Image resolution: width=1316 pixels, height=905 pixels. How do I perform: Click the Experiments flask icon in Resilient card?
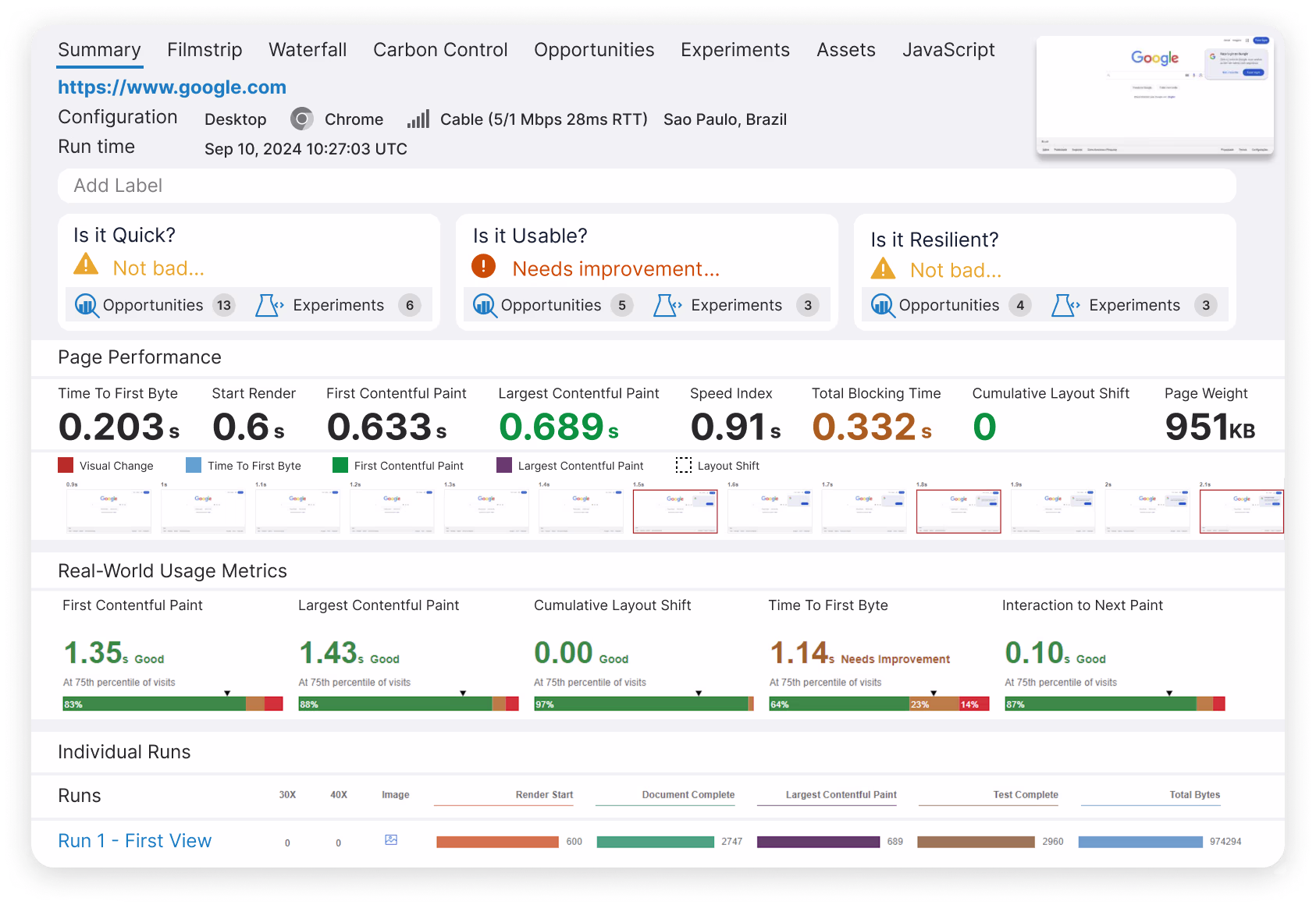click(1065, 305)
